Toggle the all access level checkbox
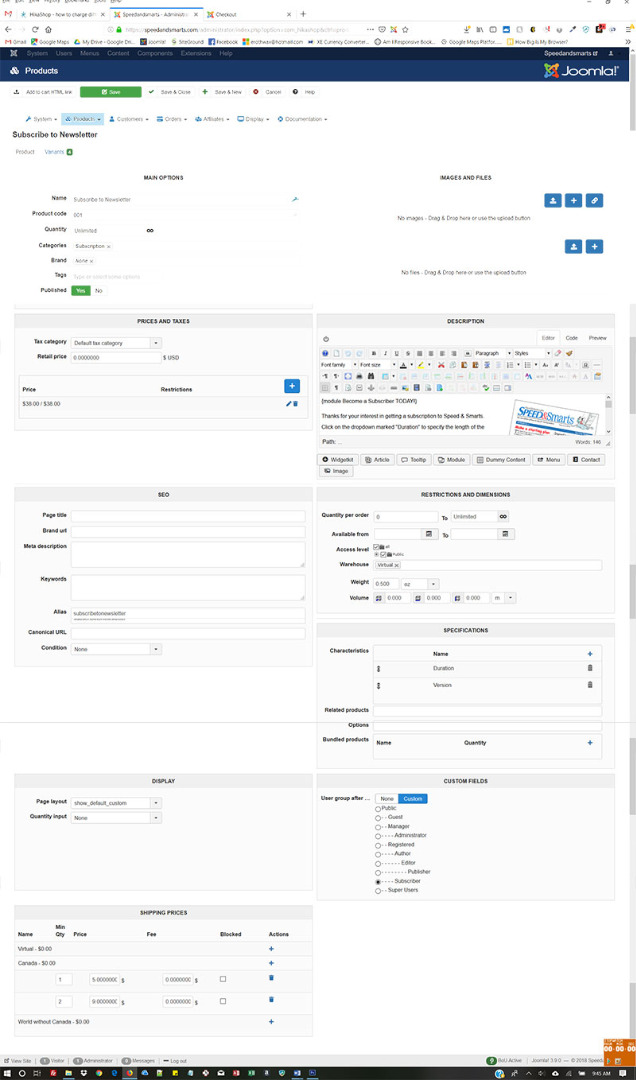This screenshot has width=636, height=1080. point(377,546)
